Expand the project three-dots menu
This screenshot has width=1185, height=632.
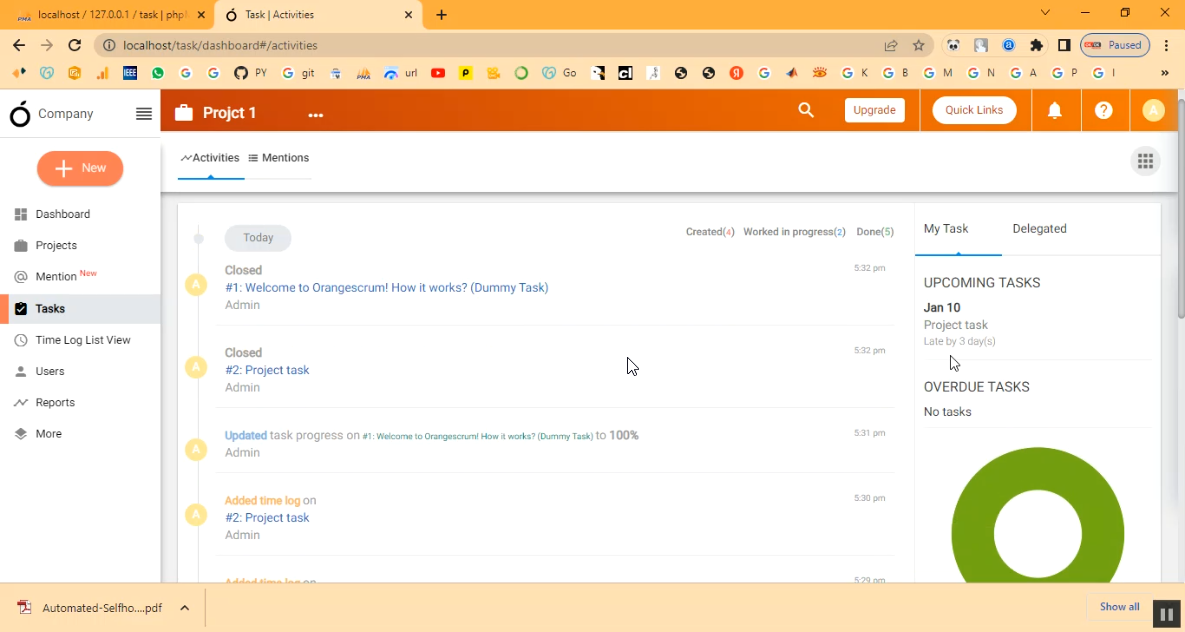point(316,115)
